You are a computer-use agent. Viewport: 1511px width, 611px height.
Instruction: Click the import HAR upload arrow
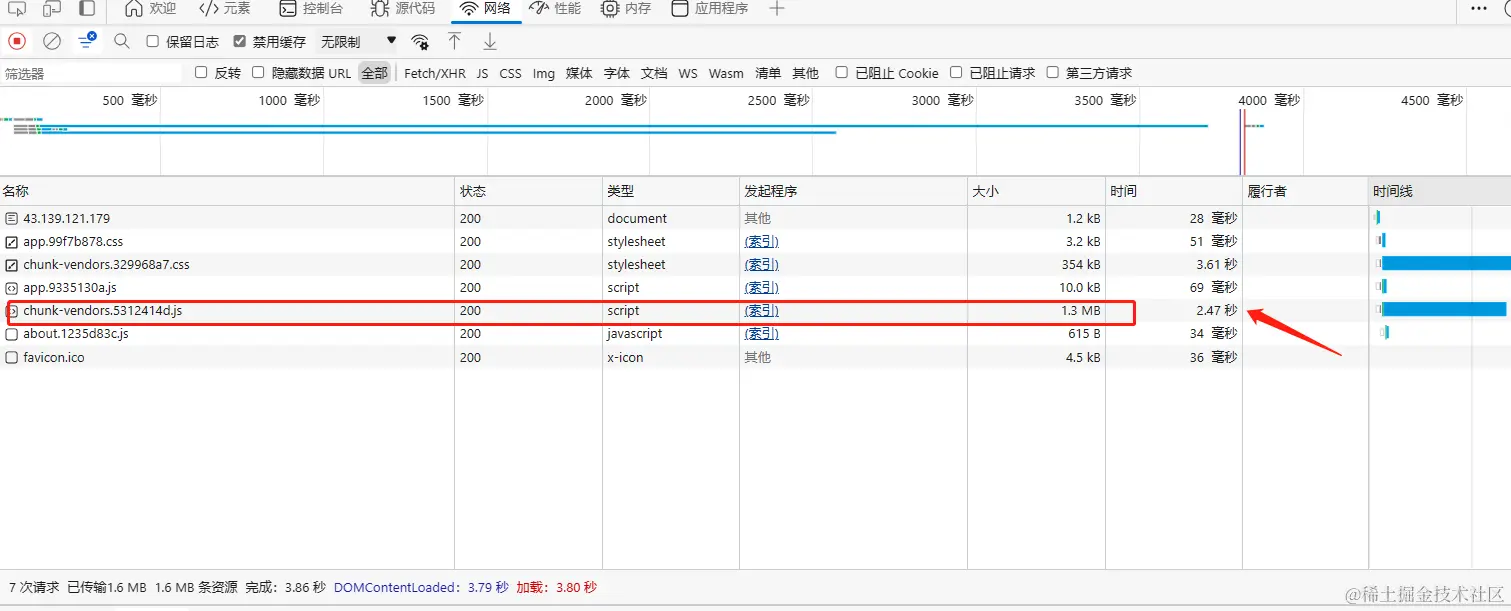click(454, 41)
